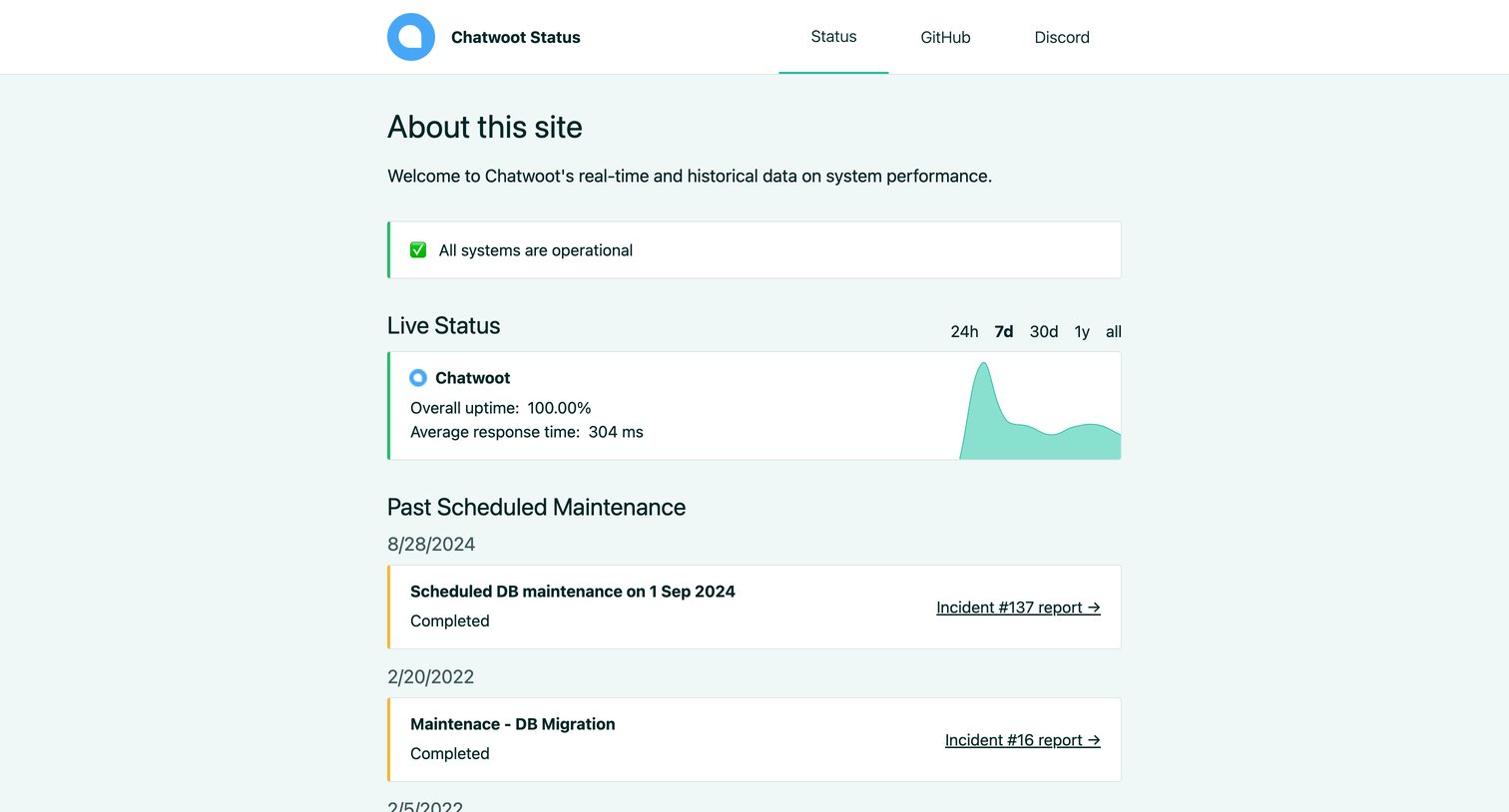This screenshot has width=1509, height=812.
Task: Open Incident #16 report link
Action: 1022,740
